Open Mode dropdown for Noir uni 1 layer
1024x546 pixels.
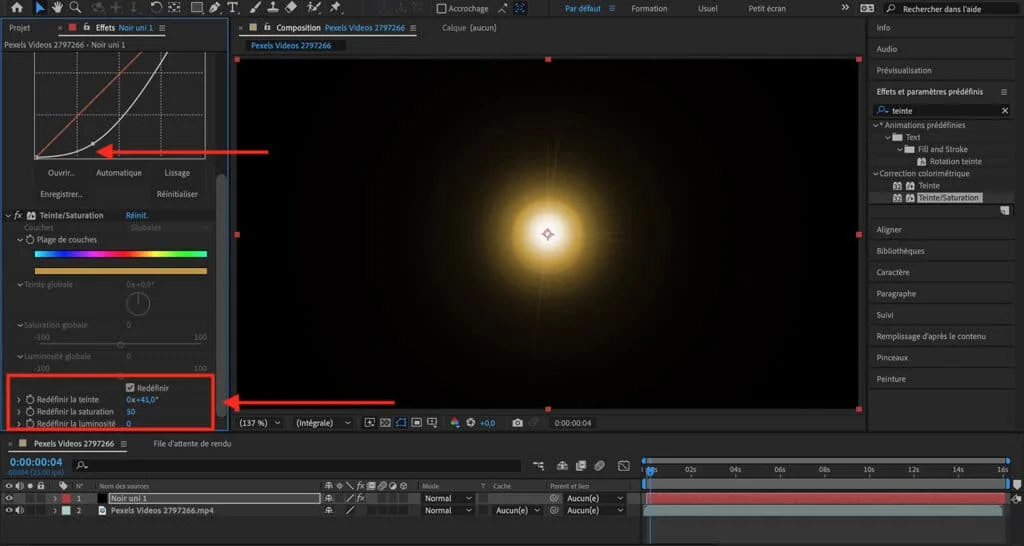[448, 498]
